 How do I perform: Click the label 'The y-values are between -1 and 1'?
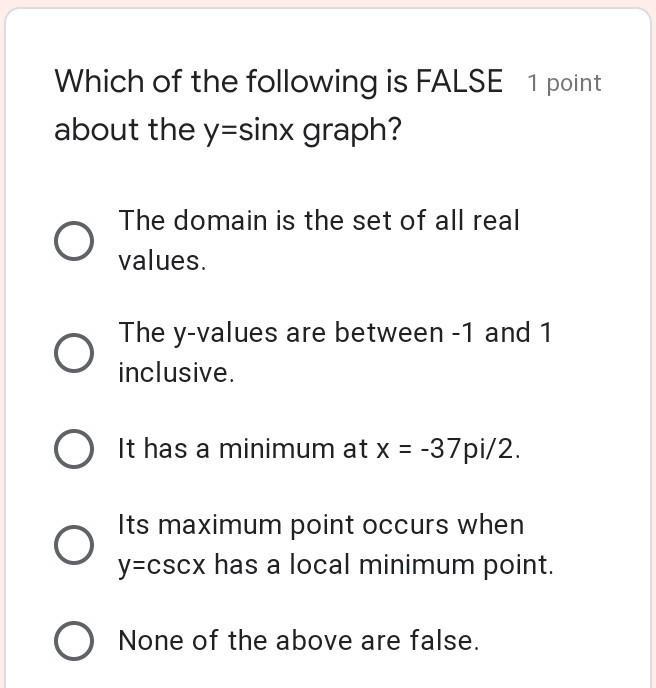(x=335, y=333)
